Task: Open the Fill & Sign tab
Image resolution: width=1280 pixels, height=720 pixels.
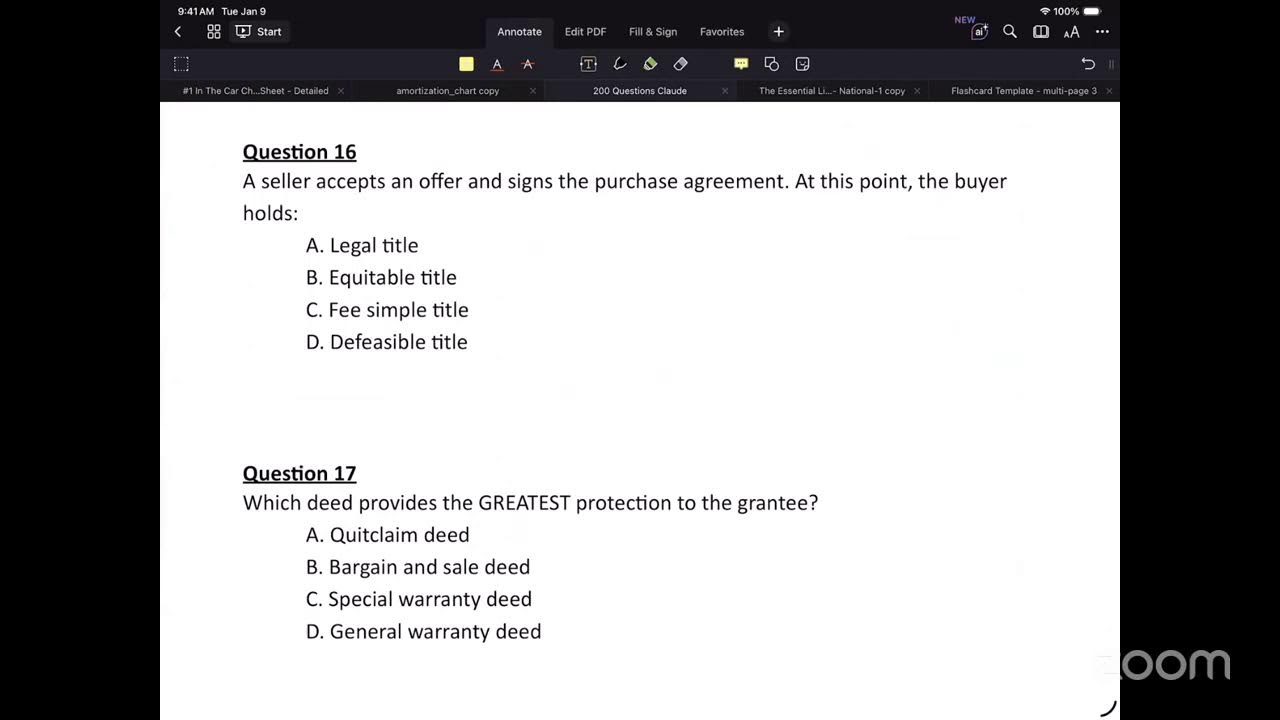Action: (x=653, y=32)
